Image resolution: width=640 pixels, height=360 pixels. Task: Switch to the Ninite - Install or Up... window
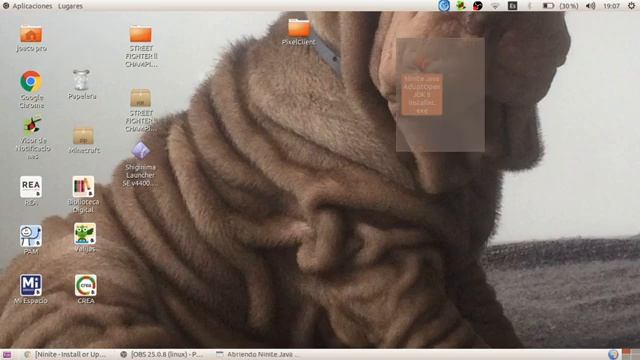66,355
